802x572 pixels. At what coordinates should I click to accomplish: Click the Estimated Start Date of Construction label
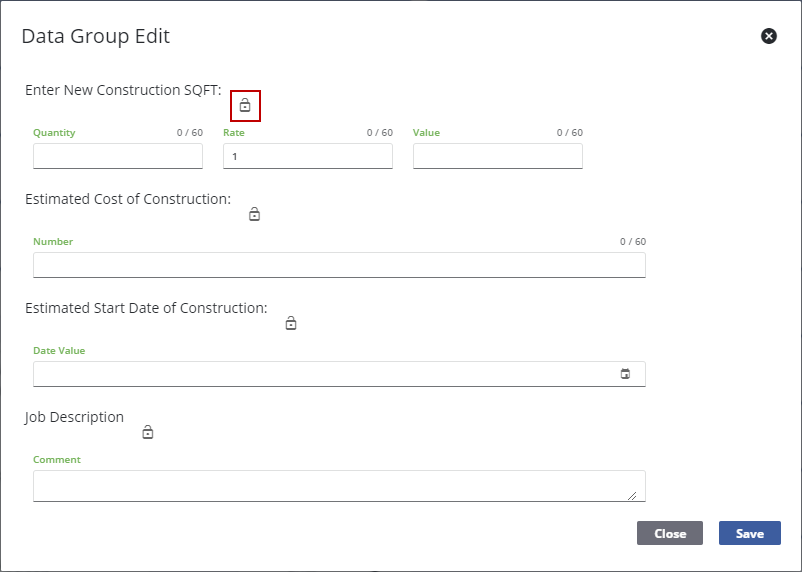[x=146, y=308]
